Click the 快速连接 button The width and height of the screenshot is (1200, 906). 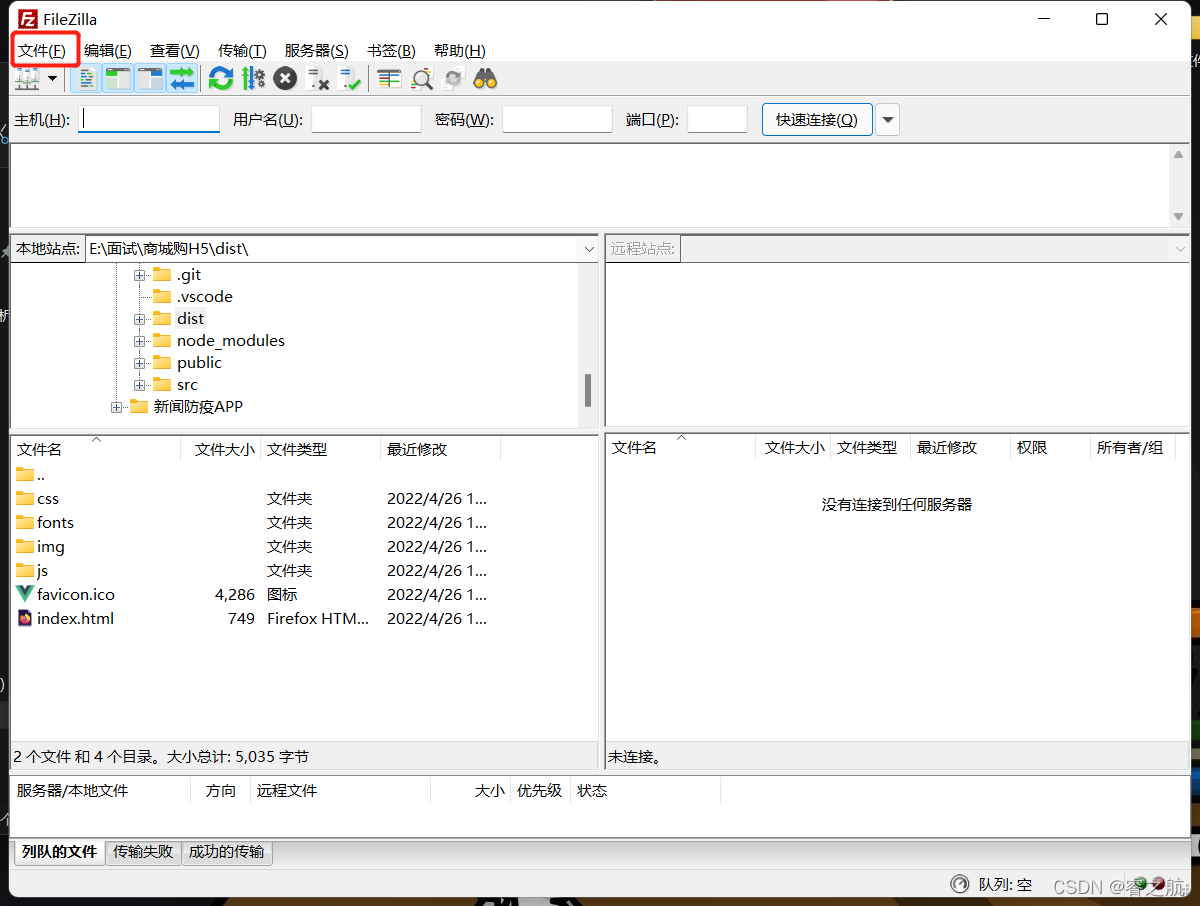(x=817, y=120)
